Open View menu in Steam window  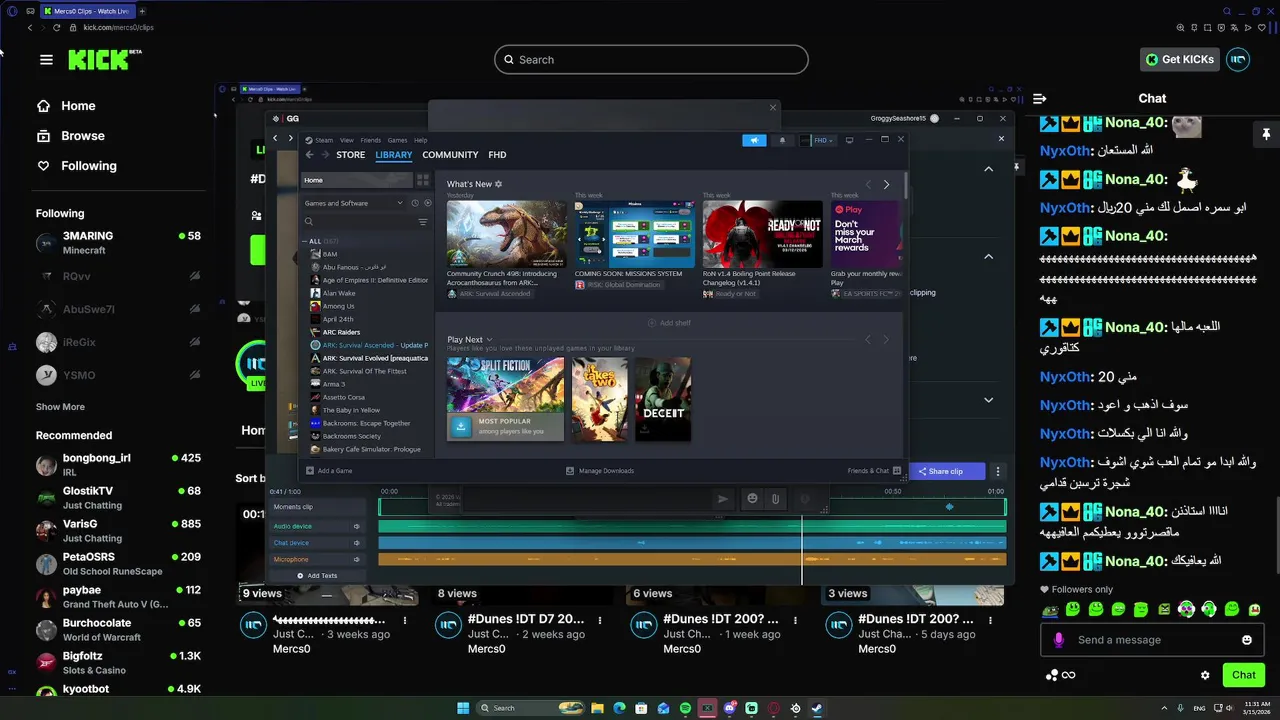[347, 140]
